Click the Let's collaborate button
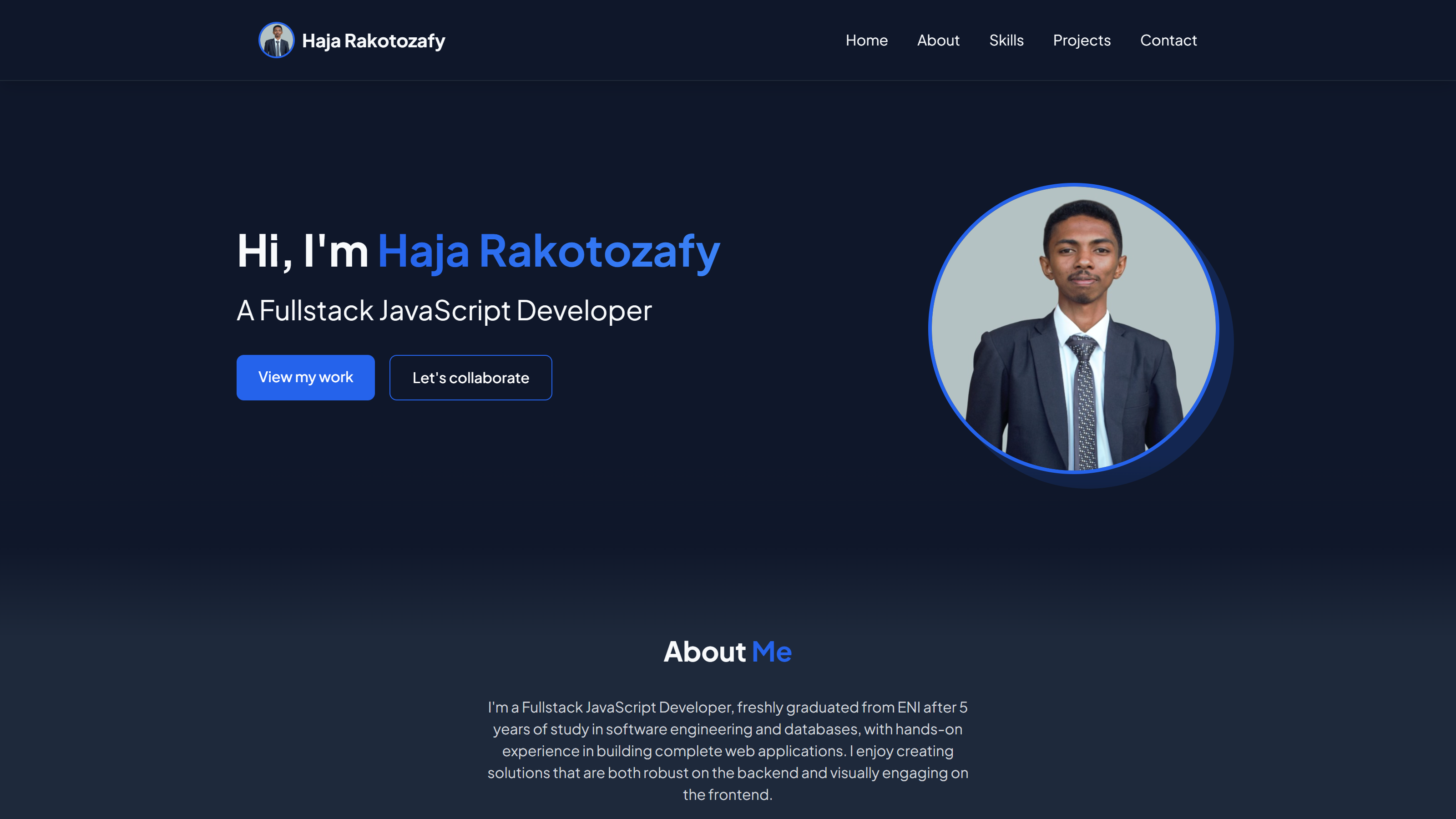This screenshot has width=1456, height=819. [471, 378]
